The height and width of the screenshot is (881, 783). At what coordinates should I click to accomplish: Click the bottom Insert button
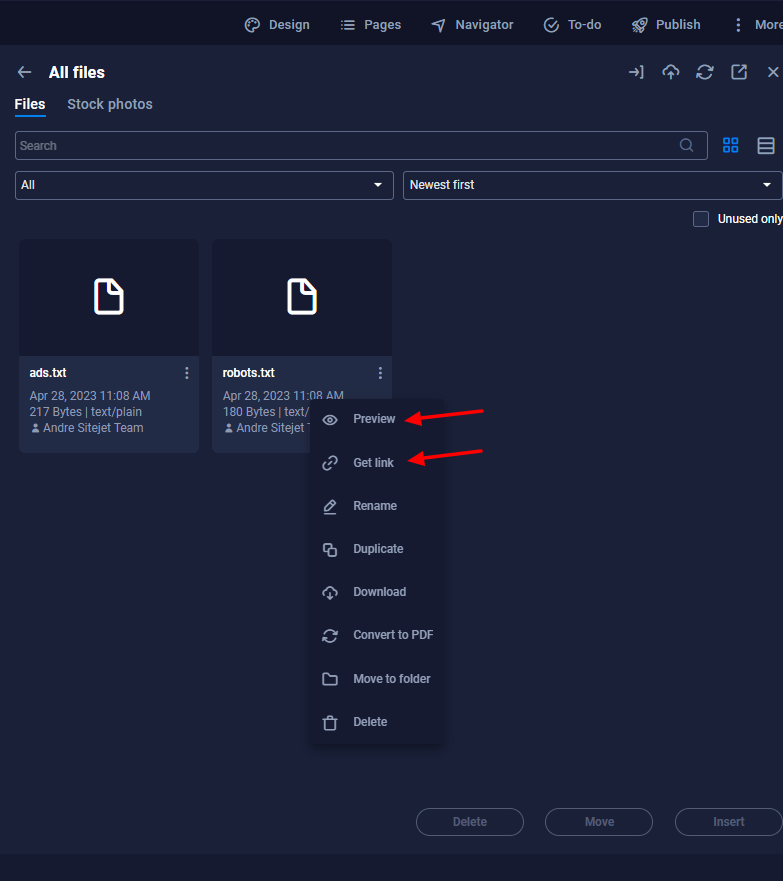click(x=729, y=822)
